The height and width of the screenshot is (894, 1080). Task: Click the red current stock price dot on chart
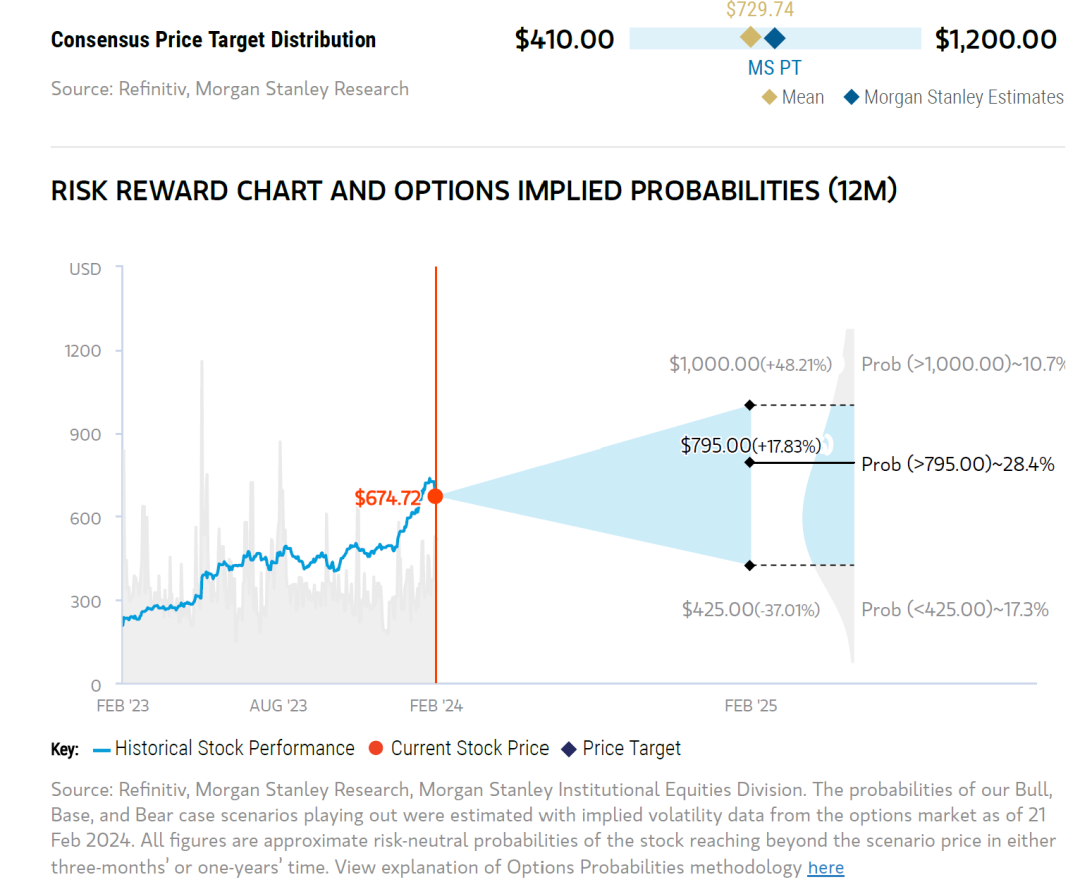(x=435, y=496)
